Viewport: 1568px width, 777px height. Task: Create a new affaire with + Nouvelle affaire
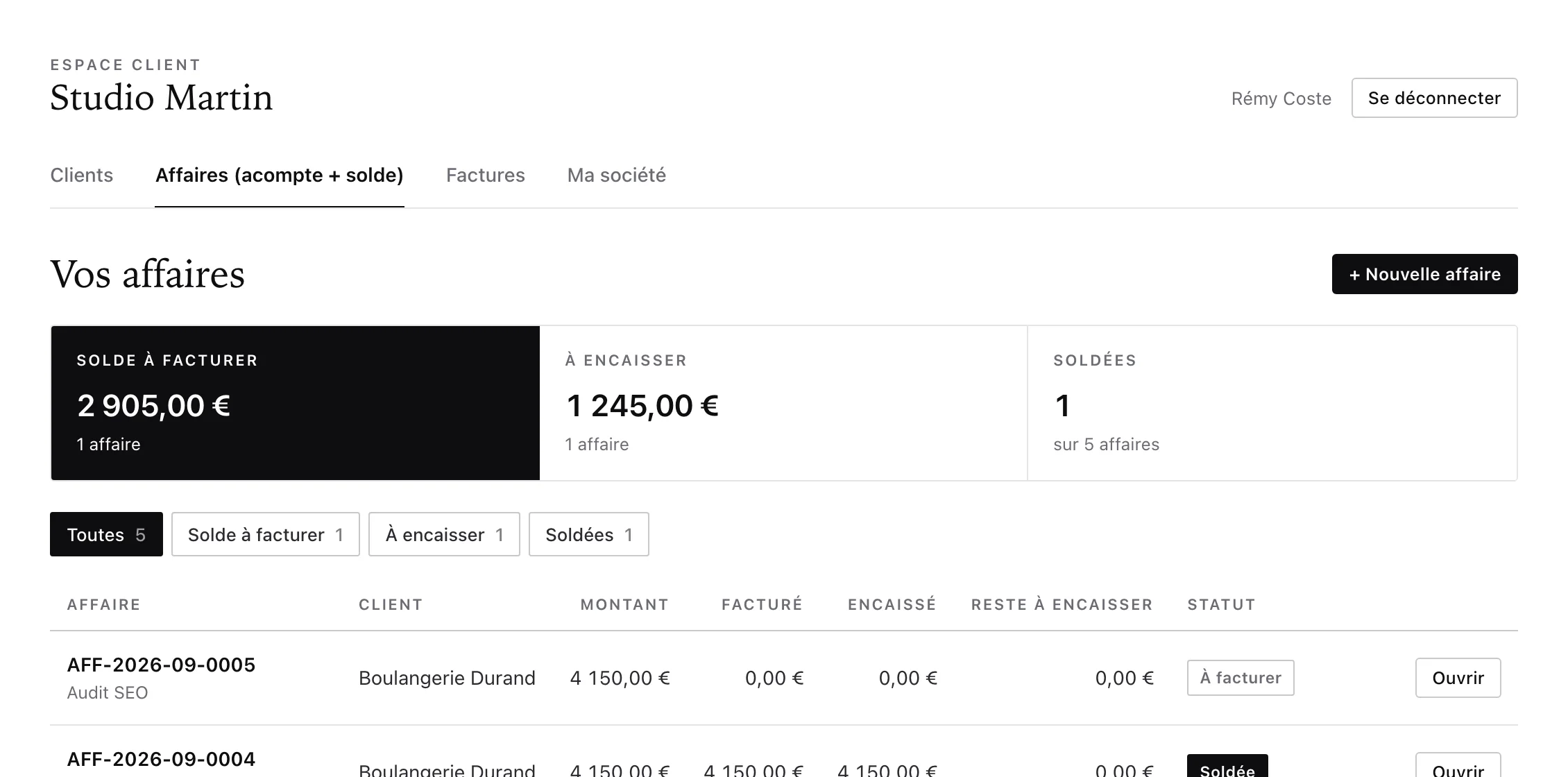click(x=1424, y=274)
